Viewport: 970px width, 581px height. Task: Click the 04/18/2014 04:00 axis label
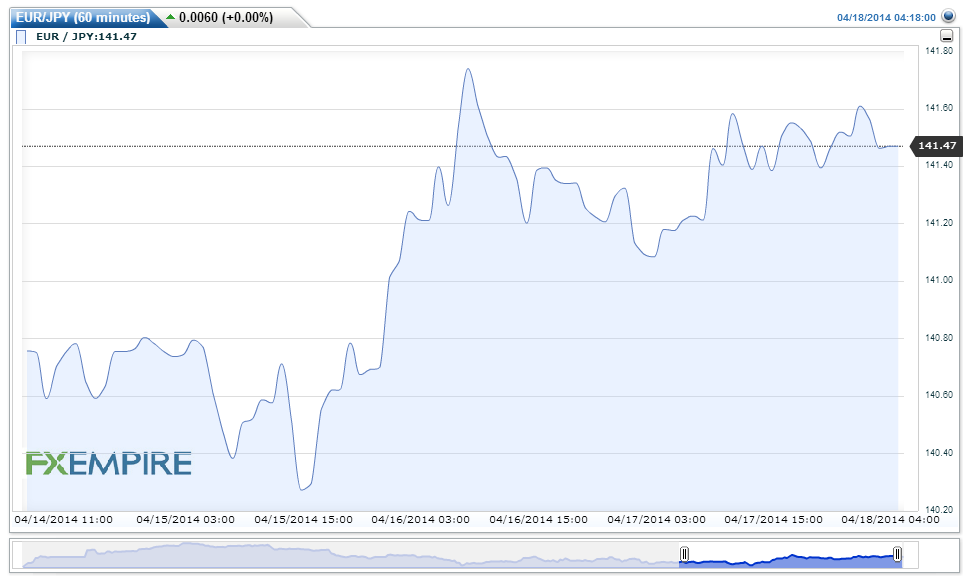click(890, 520)
